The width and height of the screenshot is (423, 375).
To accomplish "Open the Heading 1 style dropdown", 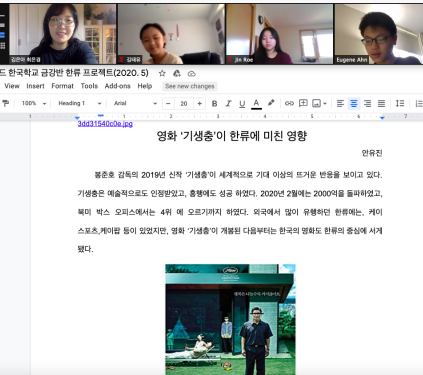I will 79,103.
